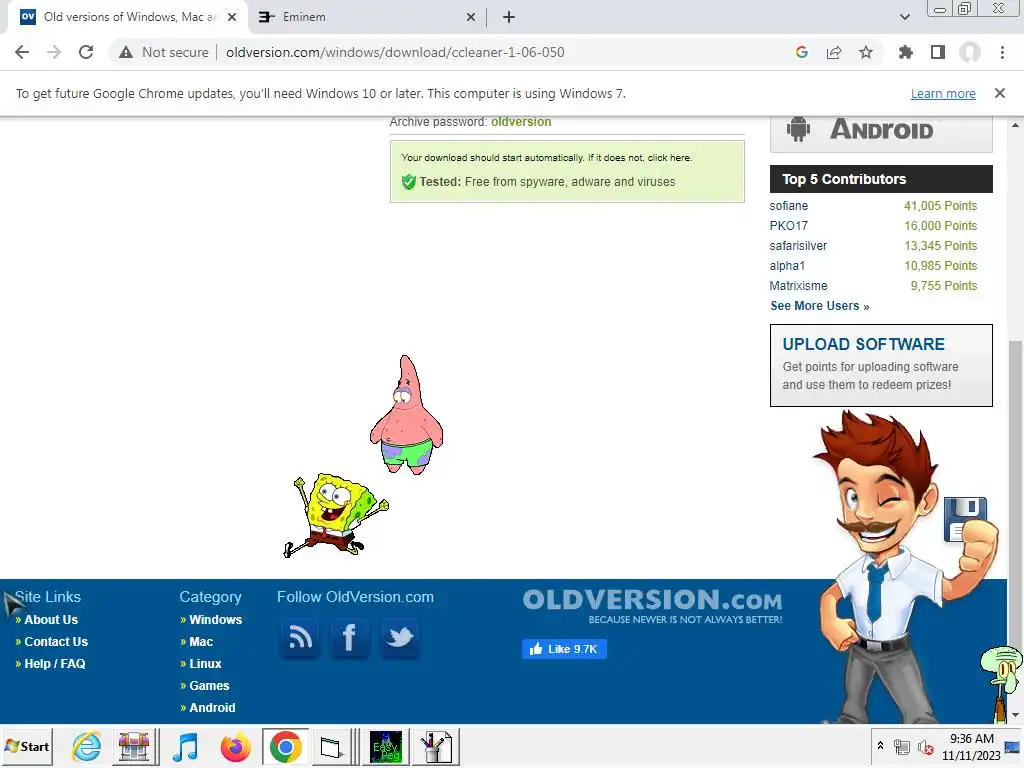
Task: Click the scrollbar up arrow
Action: pyautogui.click(x=1016, y=125)
